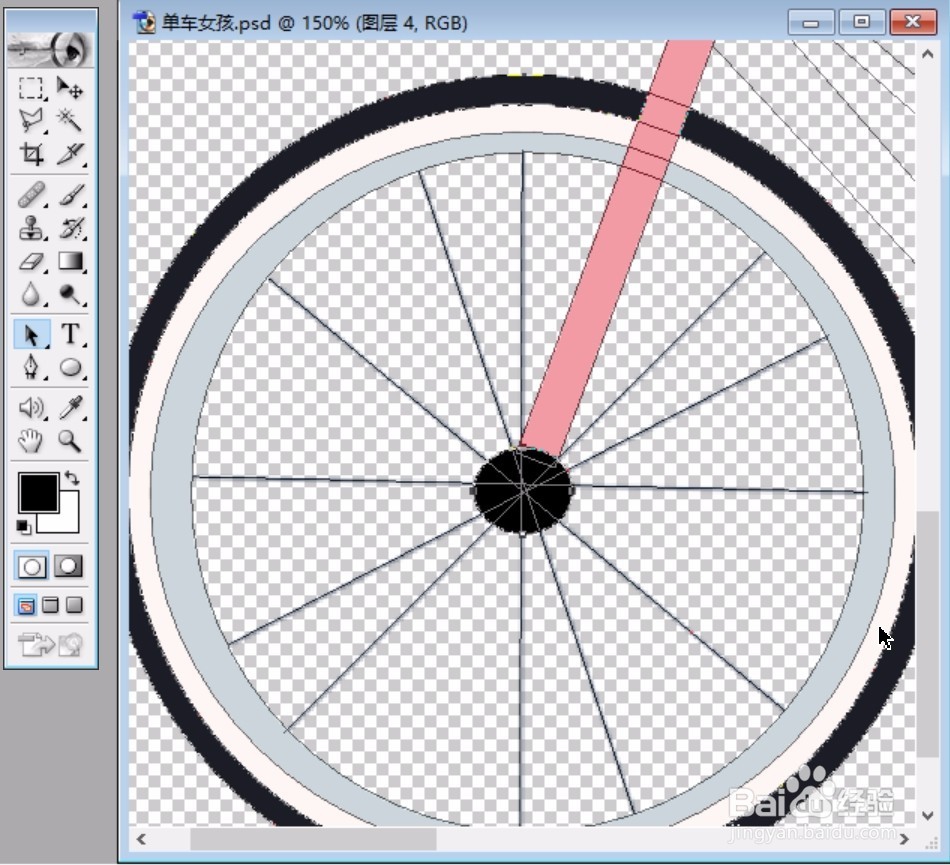Jump to ImageReady button

[50, 645]
